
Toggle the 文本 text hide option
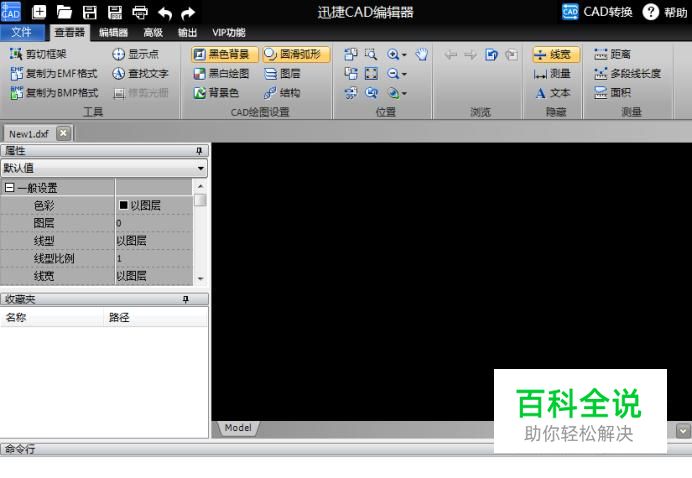coord(552,93)
